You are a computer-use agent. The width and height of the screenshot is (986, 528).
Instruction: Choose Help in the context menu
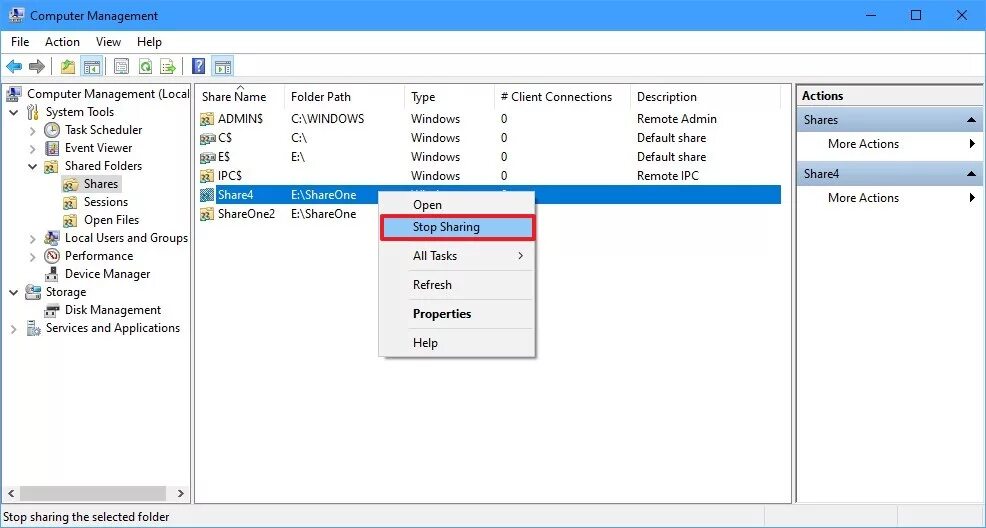(x=457, y=343)
